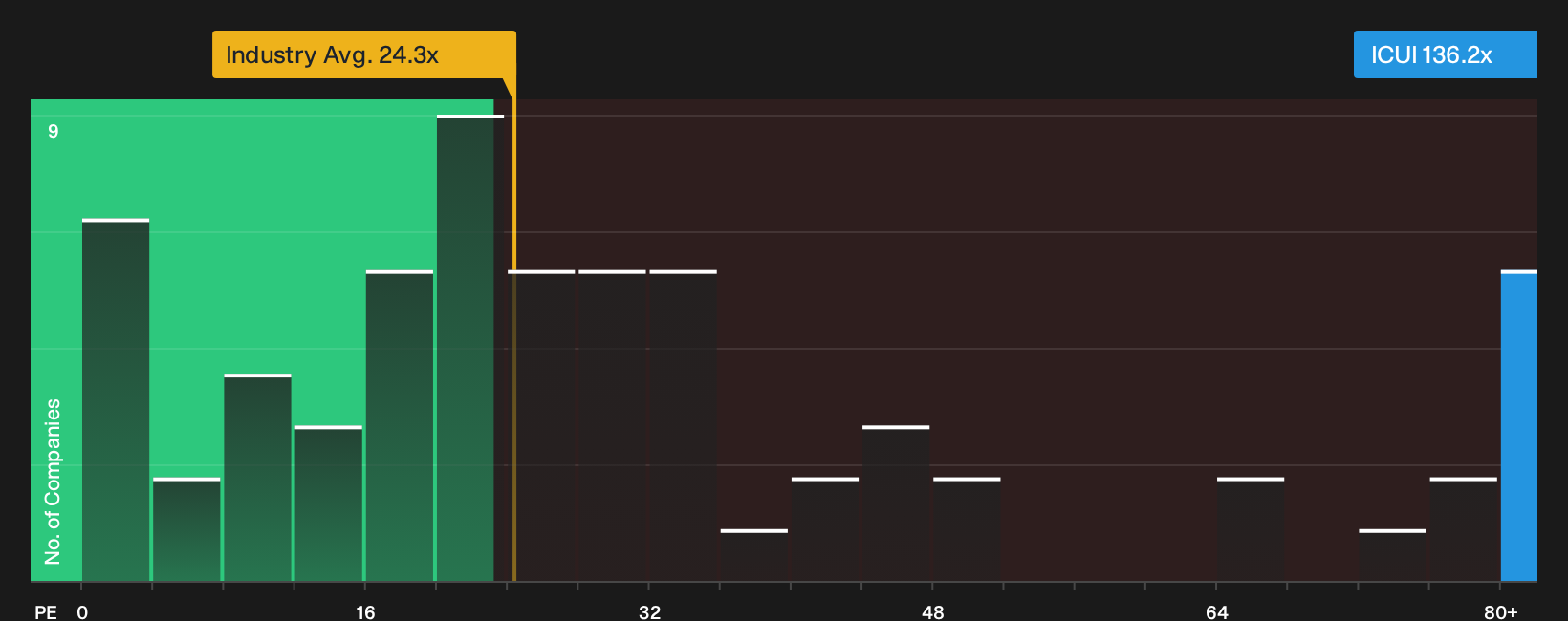Viewport: 1568px width, 621px height.
Task: Click the ICUI 136.2x label
Action: pos(1445,54)
